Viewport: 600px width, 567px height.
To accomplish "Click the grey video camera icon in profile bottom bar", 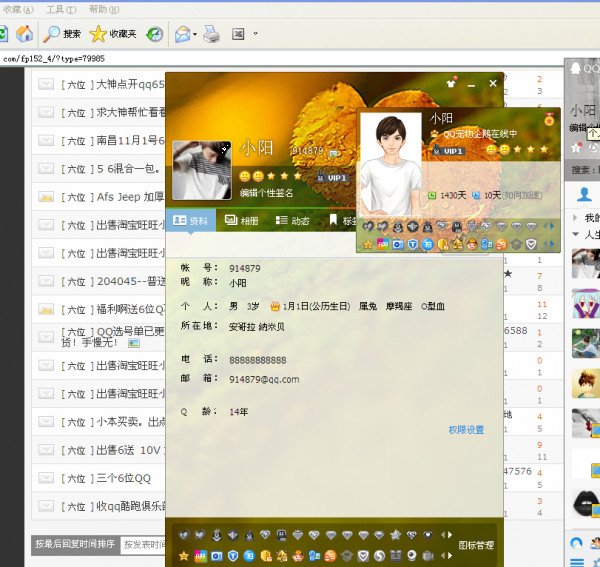I will tap(428, 556).
